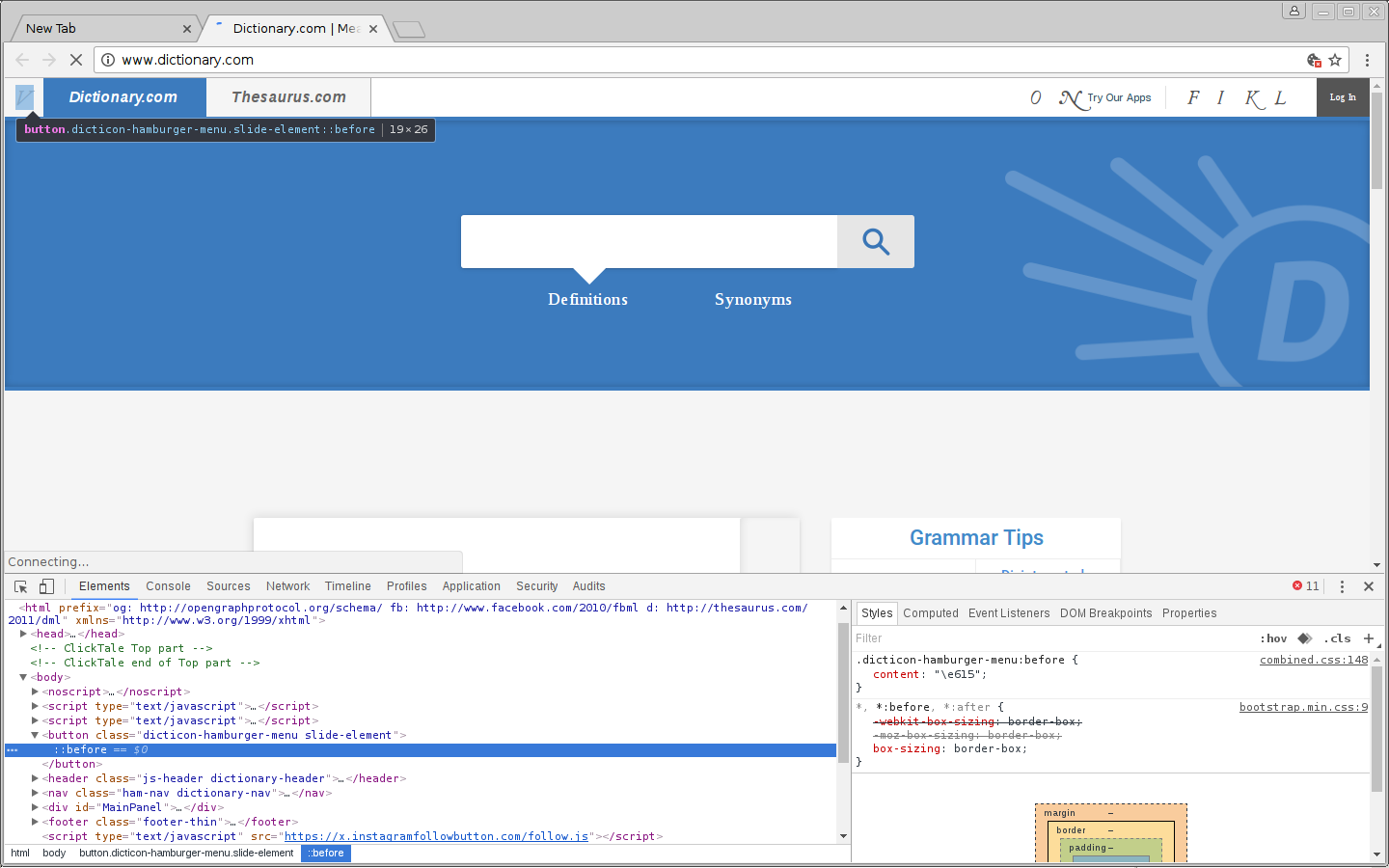Screen dimensions: 1389x868
Task: Click the Chrome forward arrow
Action: pos(49,60)
